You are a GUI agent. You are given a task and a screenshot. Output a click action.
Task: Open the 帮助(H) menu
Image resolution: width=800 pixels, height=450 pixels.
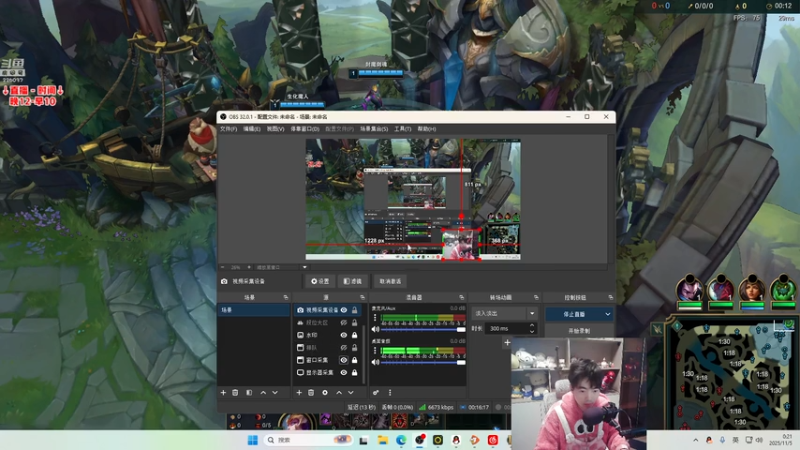[x=427, y=129]
